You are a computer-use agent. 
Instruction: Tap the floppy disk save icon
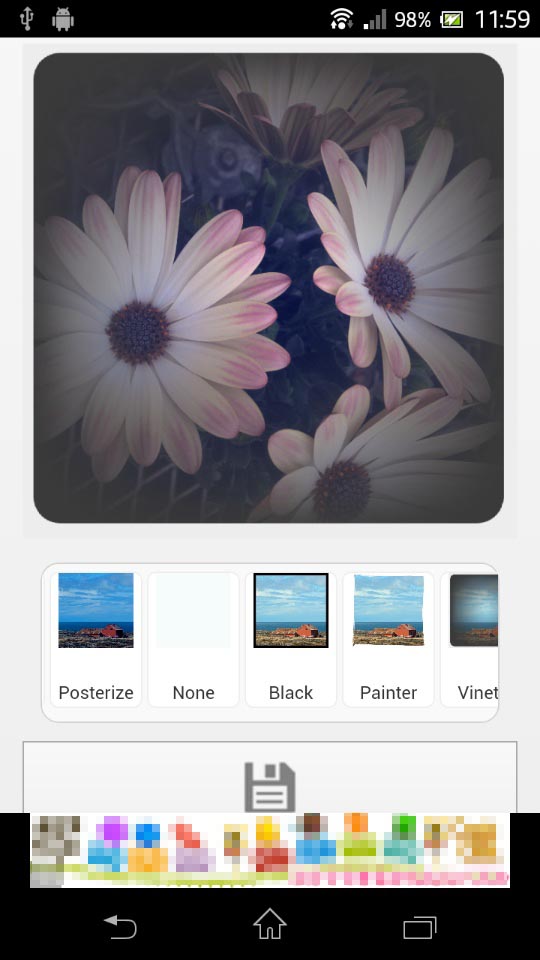pyautogui.click(x=269, y=787)
